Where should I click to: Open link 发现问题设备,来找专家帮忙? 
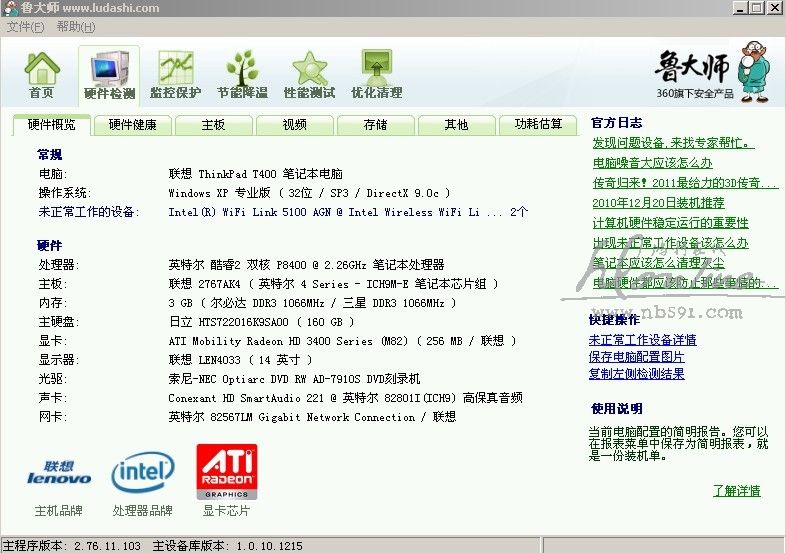coord(673,143)
